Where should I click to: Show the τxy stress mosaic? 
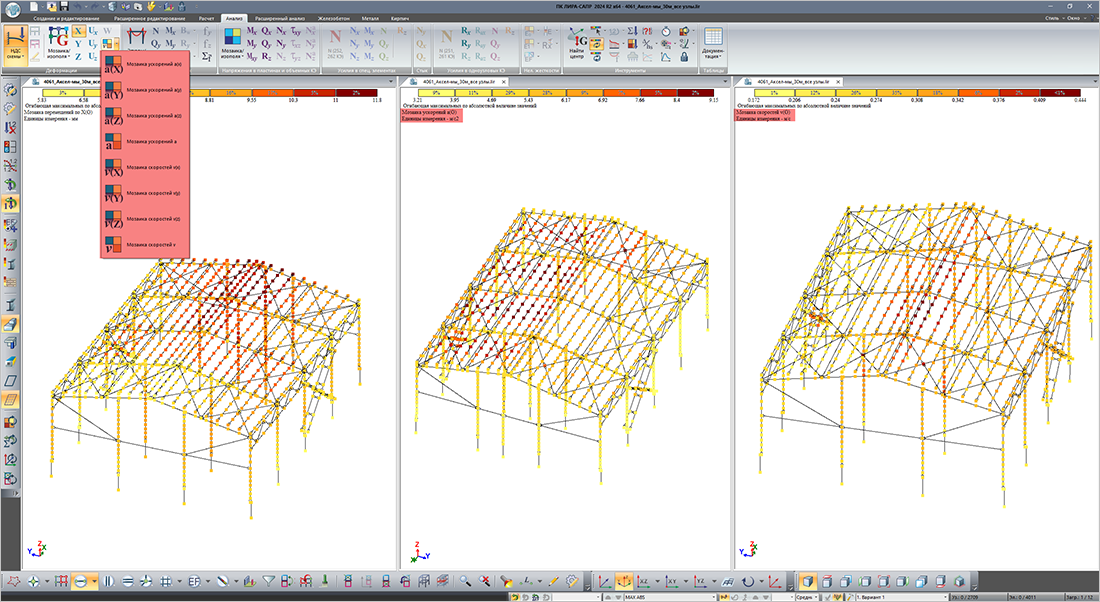pyautogui.click(x=296, y=32)
